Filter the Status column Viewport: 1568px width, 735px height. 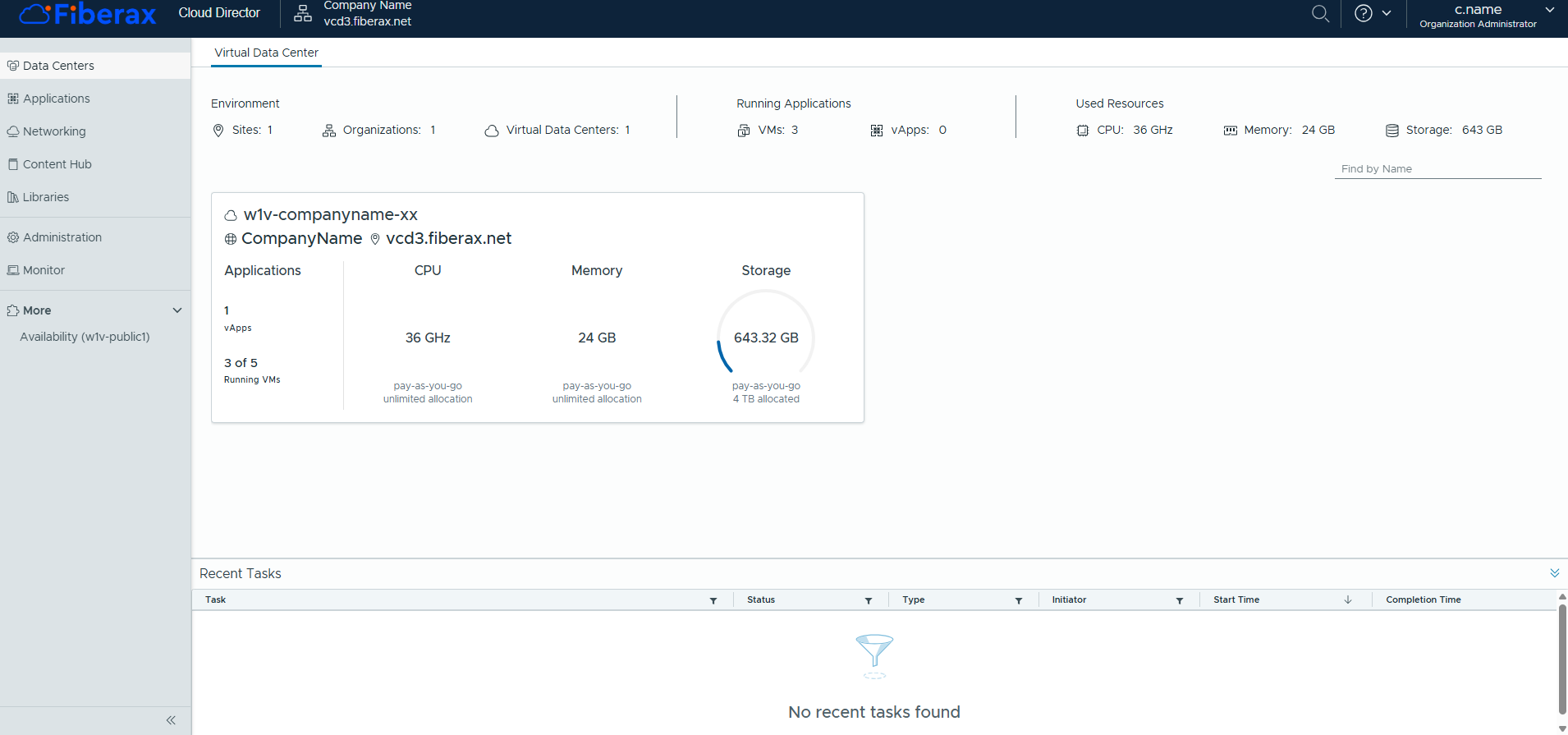point(869,601)
